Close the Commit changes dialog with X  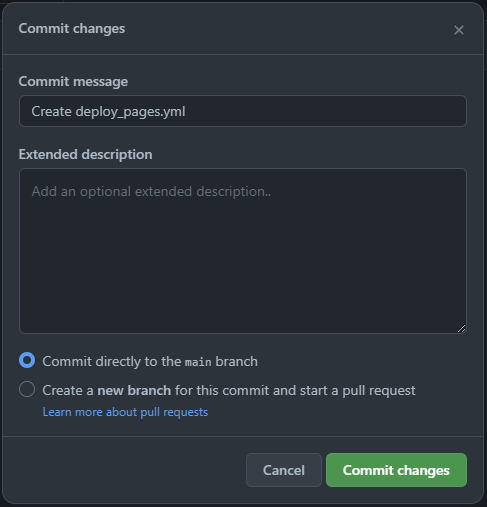coord(459,30)
